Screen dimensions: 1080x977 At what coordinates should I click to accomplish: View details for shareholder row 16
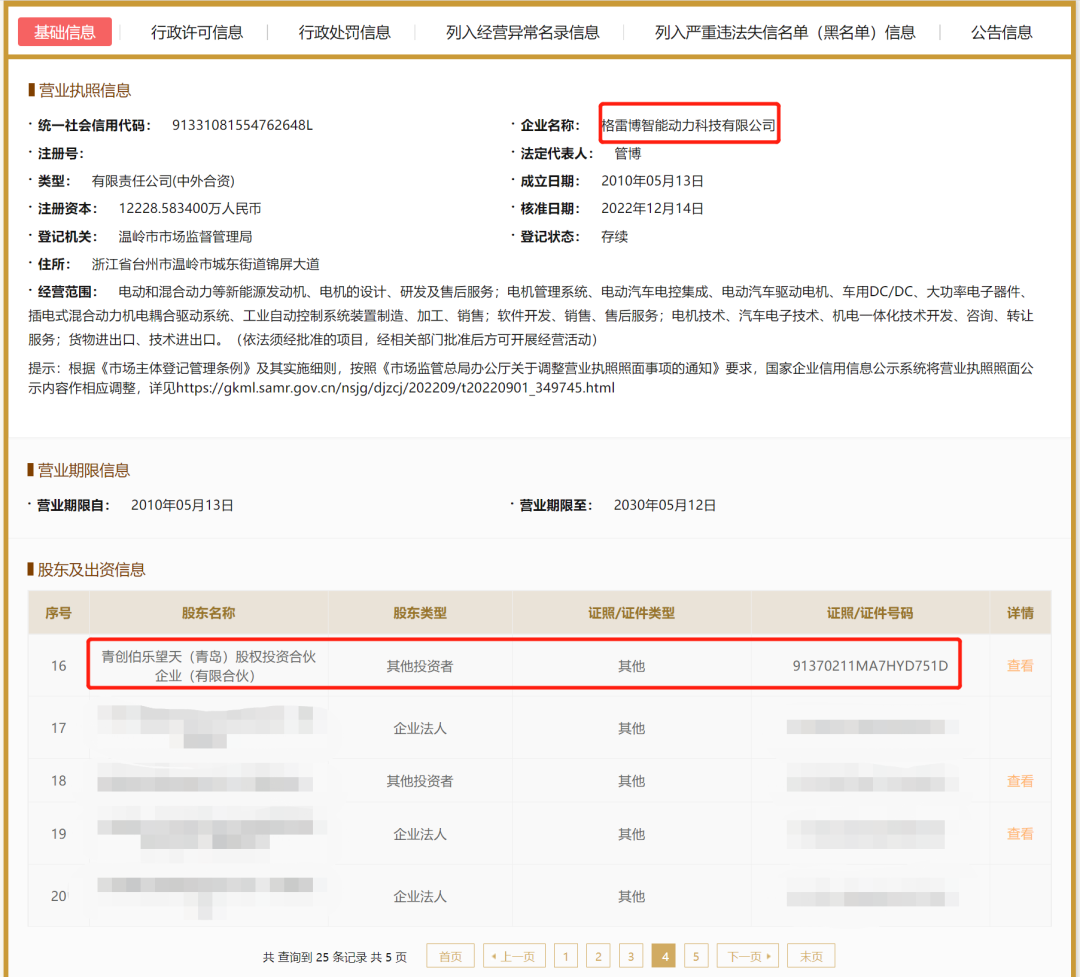click(1020, 666)
